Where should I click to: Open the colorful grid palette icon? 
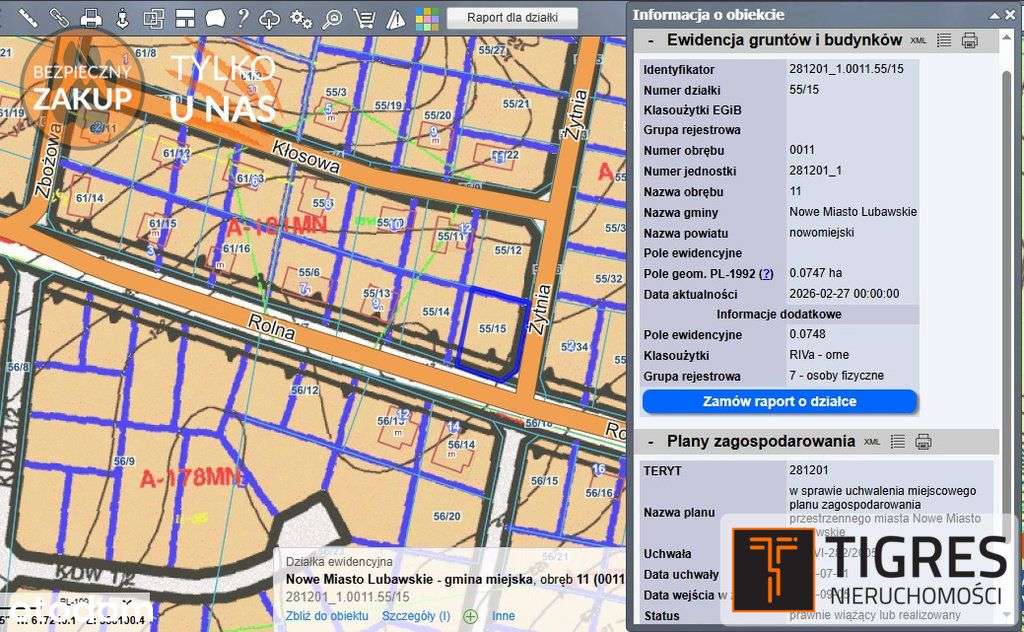427,19
